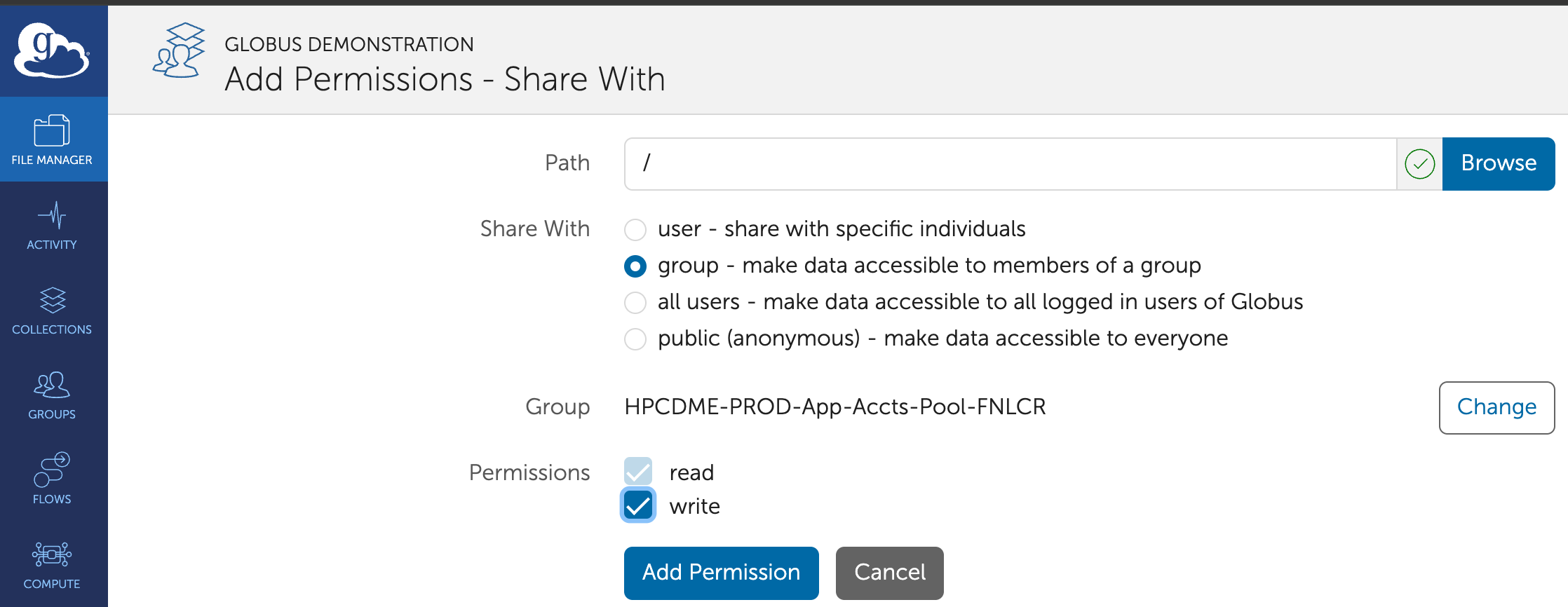Click the green path valid checkmark
1568x607 pixels.
(1419, 164)
